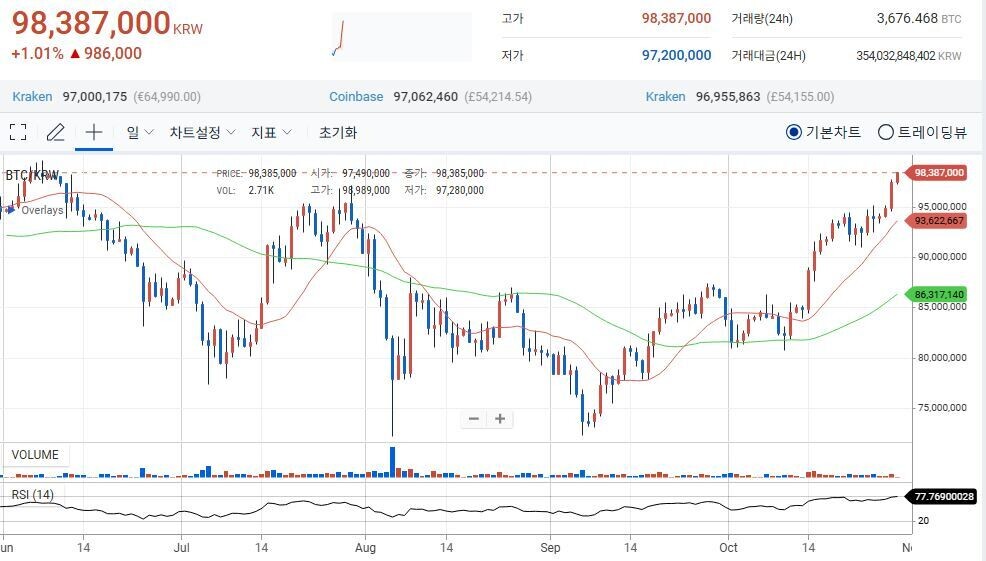Expand the Overlays arrow on chart
Image resolution: width=986 pixels, height=561 pixels.
(x=11, y=210)
